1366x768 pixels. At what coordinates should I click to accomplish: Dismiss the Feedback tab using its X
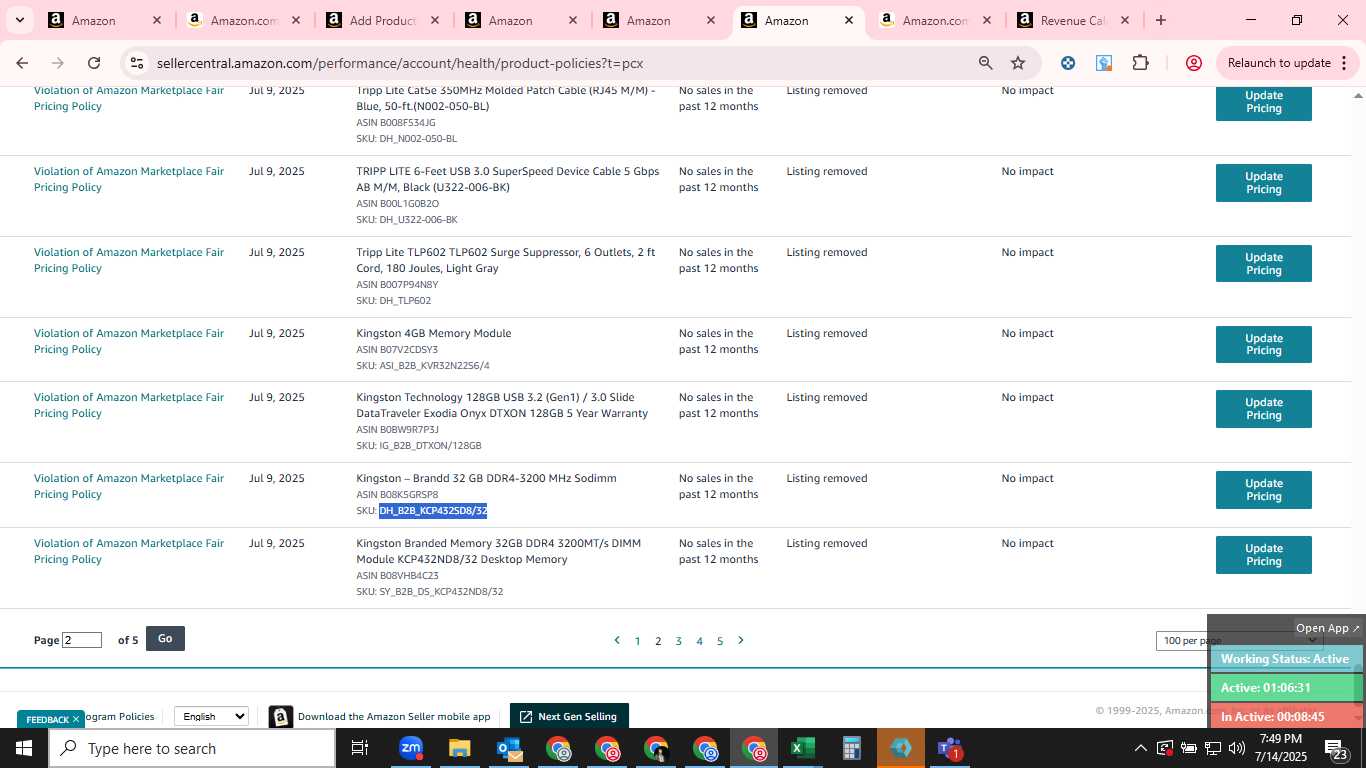coord(75,719)
